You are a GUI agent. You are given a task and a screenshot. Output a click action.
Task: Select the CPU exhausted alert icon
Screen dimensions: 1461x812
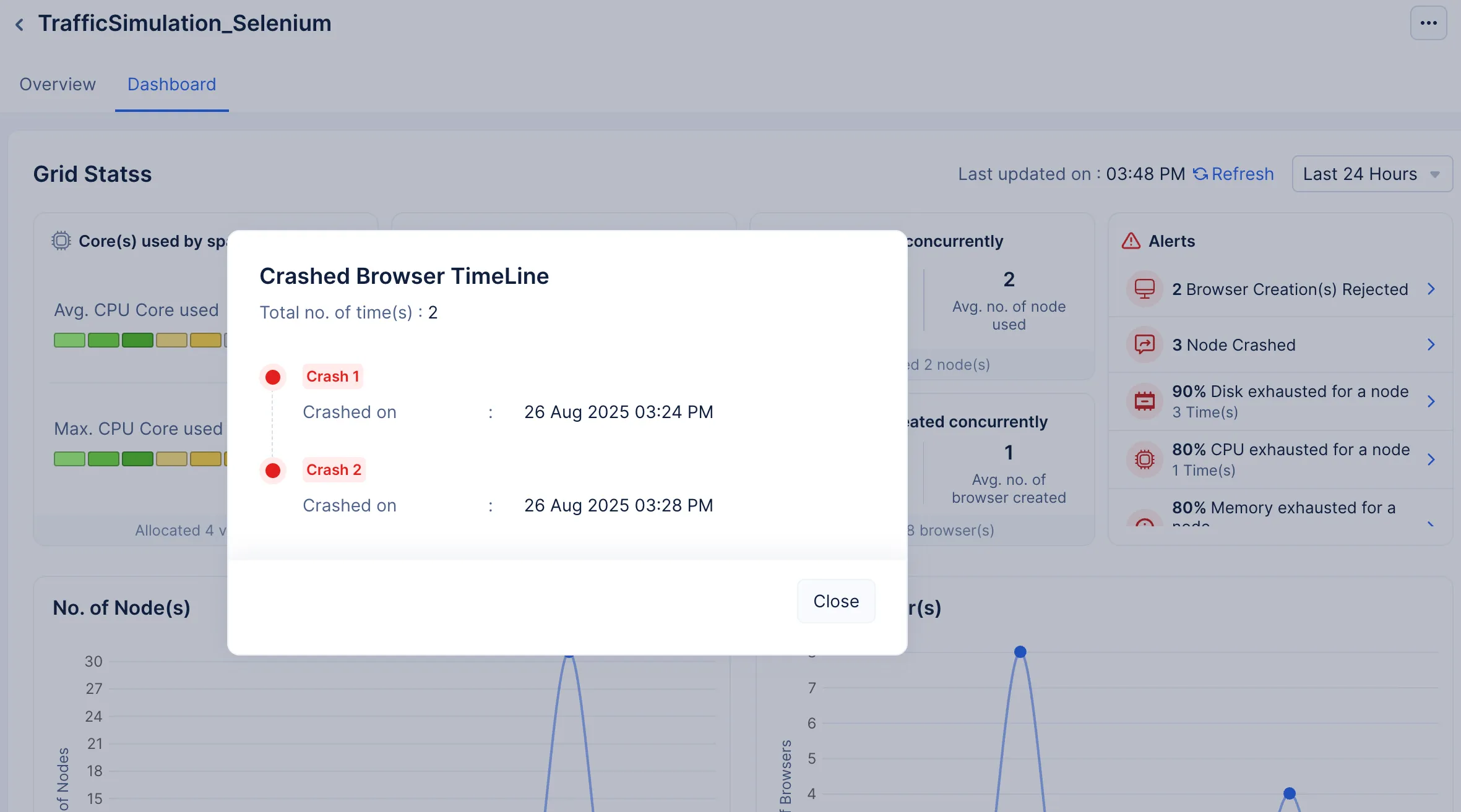[x=1144, y=459]
